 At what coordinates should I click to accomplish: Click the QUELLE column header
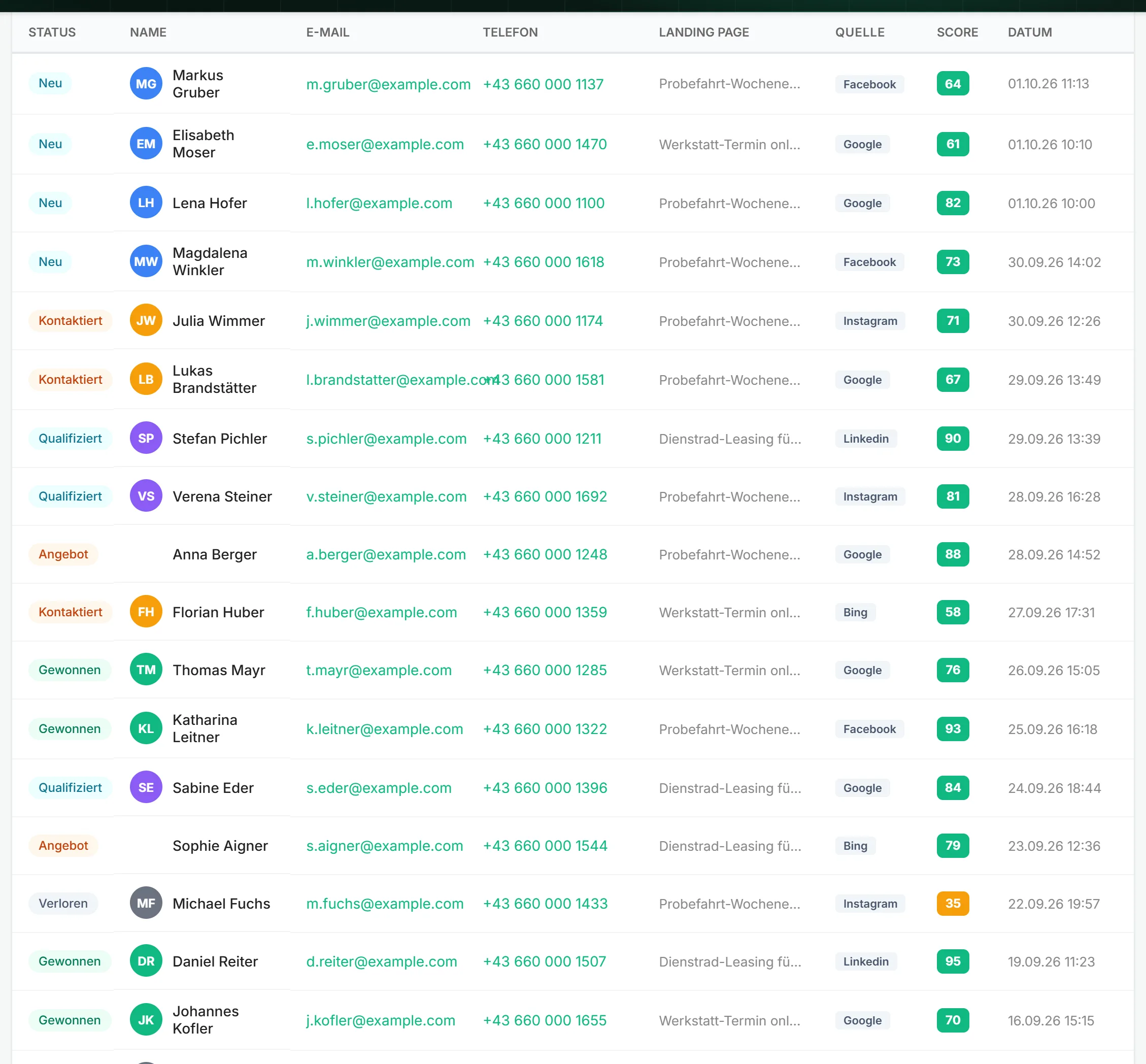coord(859,32)
